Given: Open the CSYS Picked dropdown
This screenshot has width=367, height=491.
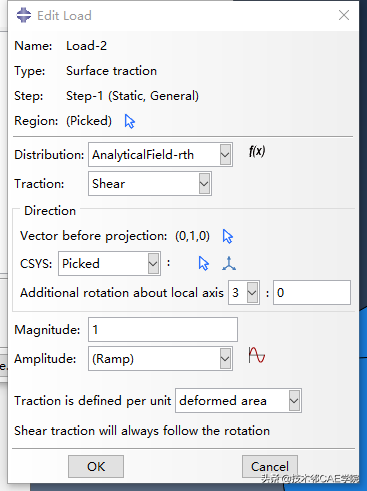Looking at the screenshot, I should click(109, 264).
